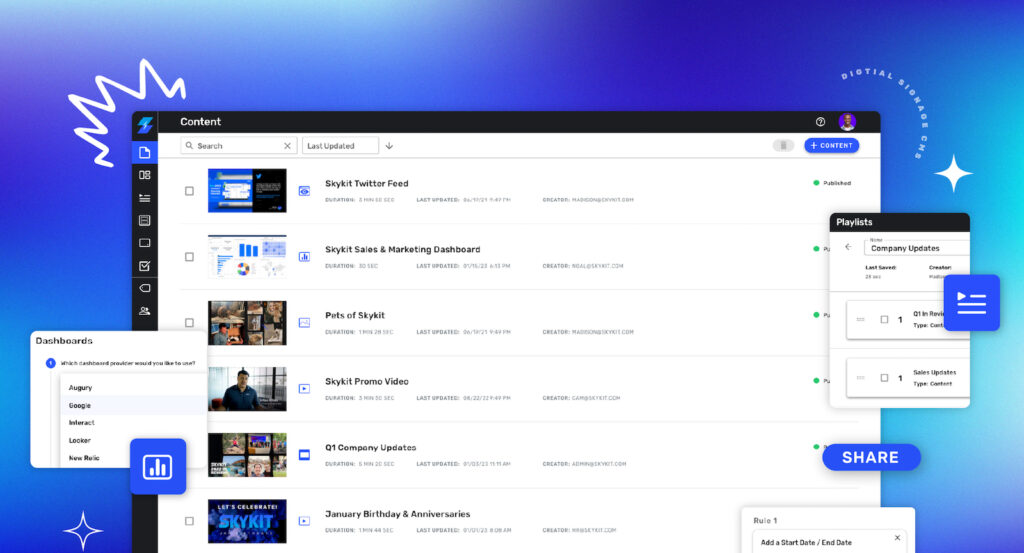This screenshot has width=1024, height=553.
Task: Click the Content page heading
Action: (200, 121)
